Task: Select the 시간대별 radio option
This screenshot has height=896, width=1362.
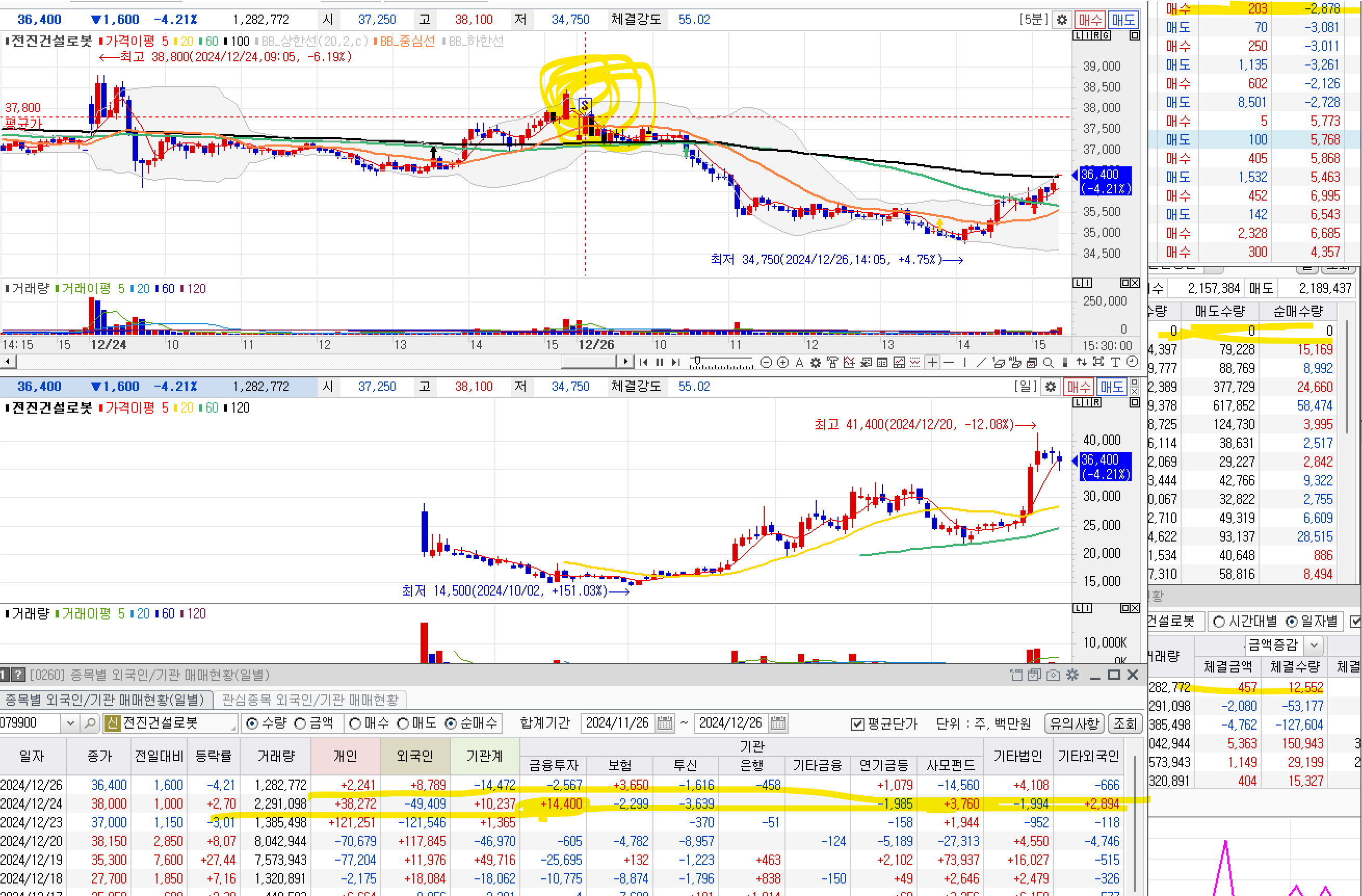Action: [1219, 622]
